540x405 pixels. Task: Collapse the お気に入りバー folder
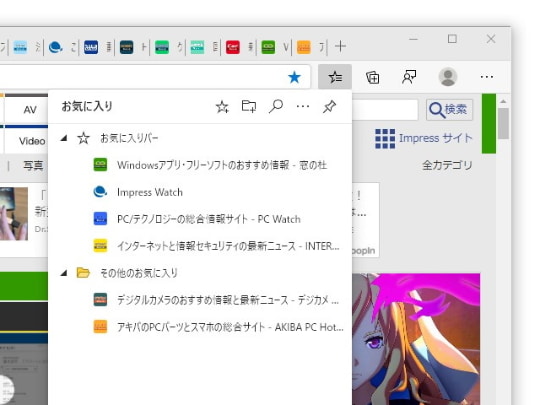click(x=64, y=138)
